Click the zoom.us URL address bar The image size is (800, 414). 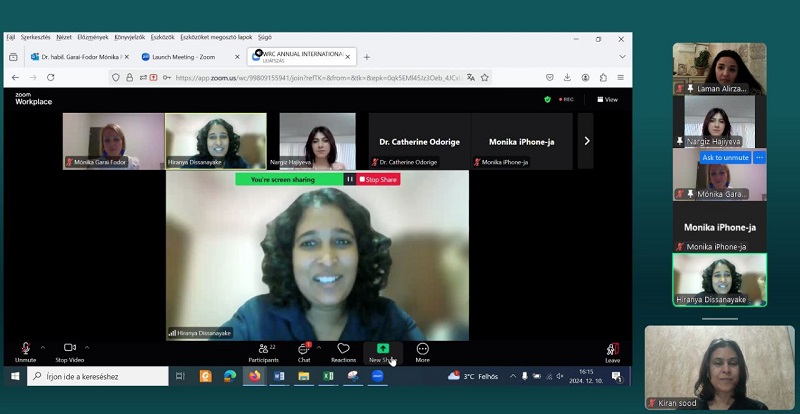pyautogui.click(x=318, y=78)
